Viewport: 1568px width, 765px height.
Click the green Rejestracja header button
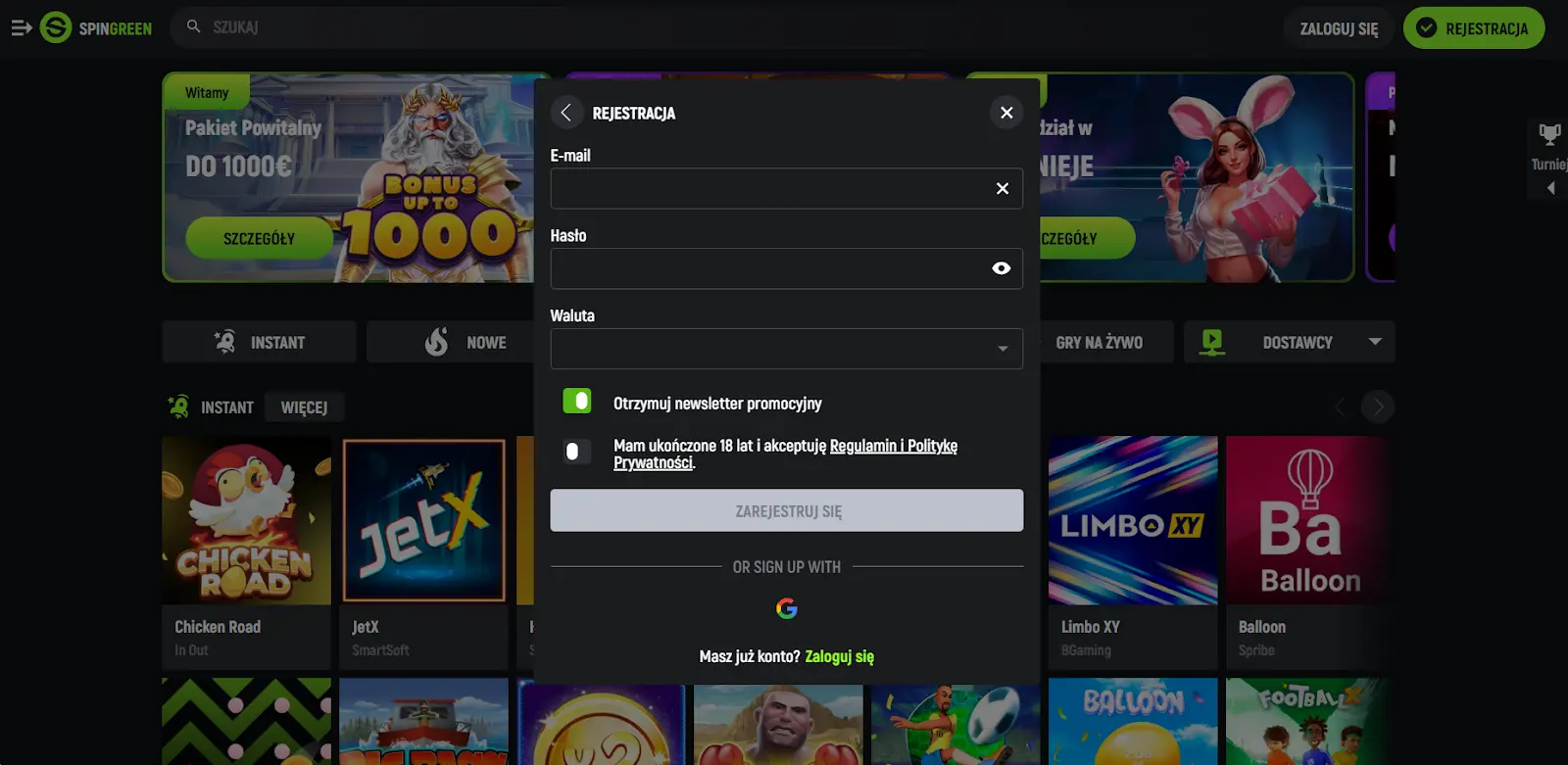click(x=1474, y=28)
